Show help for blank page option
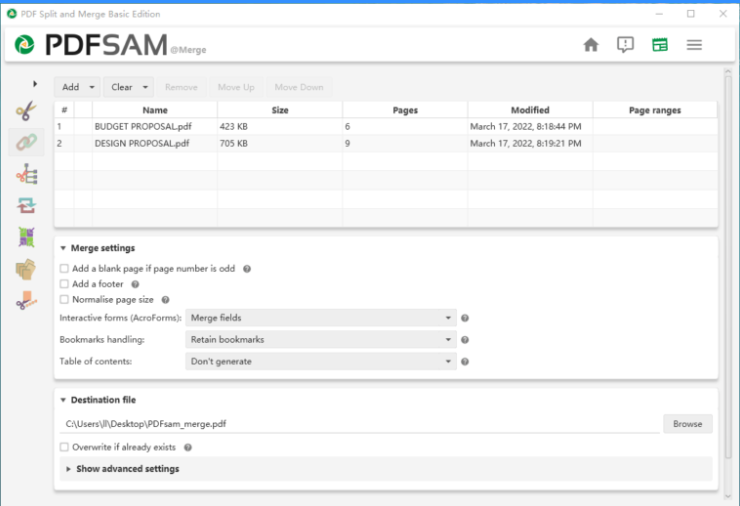 coord(247,269)
